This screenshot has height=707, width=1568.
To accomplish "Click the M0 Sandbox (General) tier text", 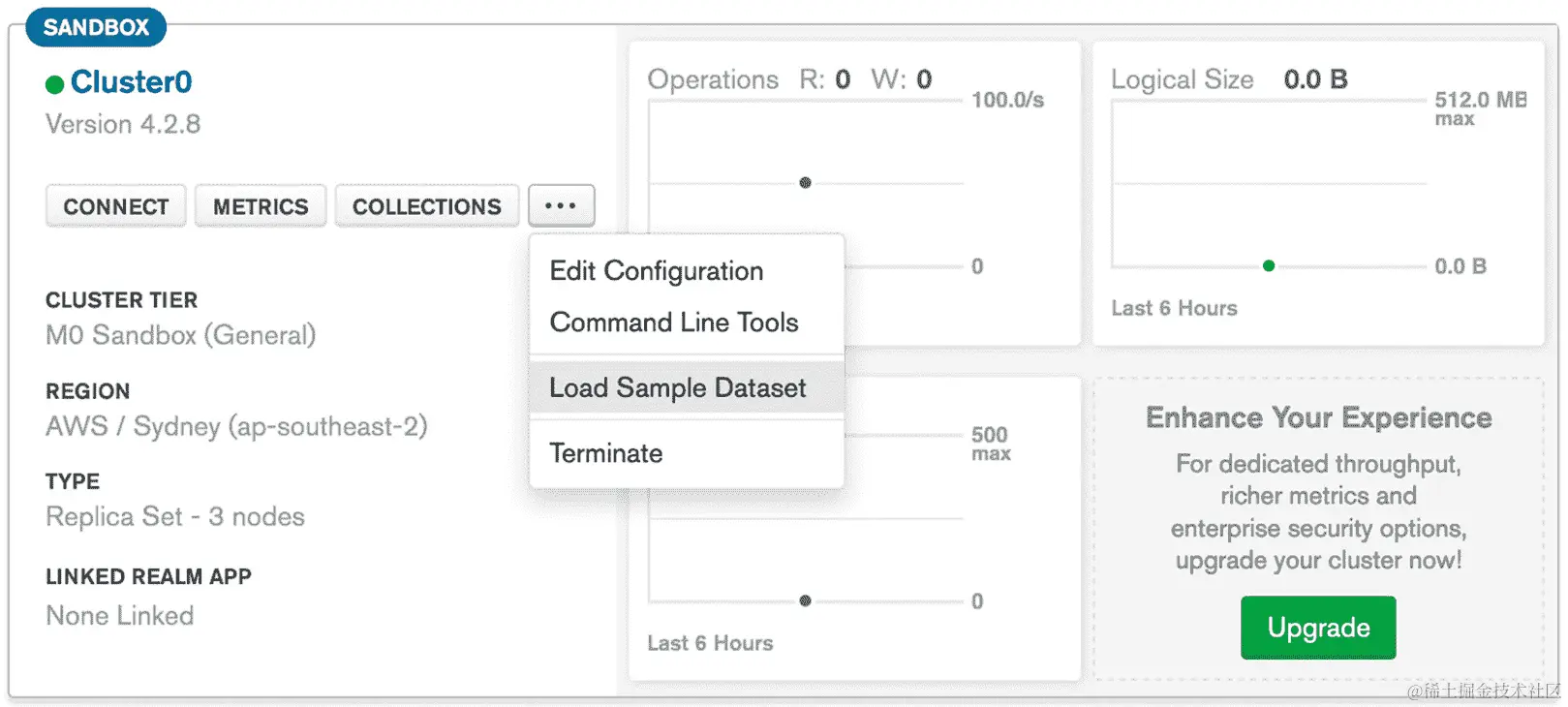I will (181, 335).
